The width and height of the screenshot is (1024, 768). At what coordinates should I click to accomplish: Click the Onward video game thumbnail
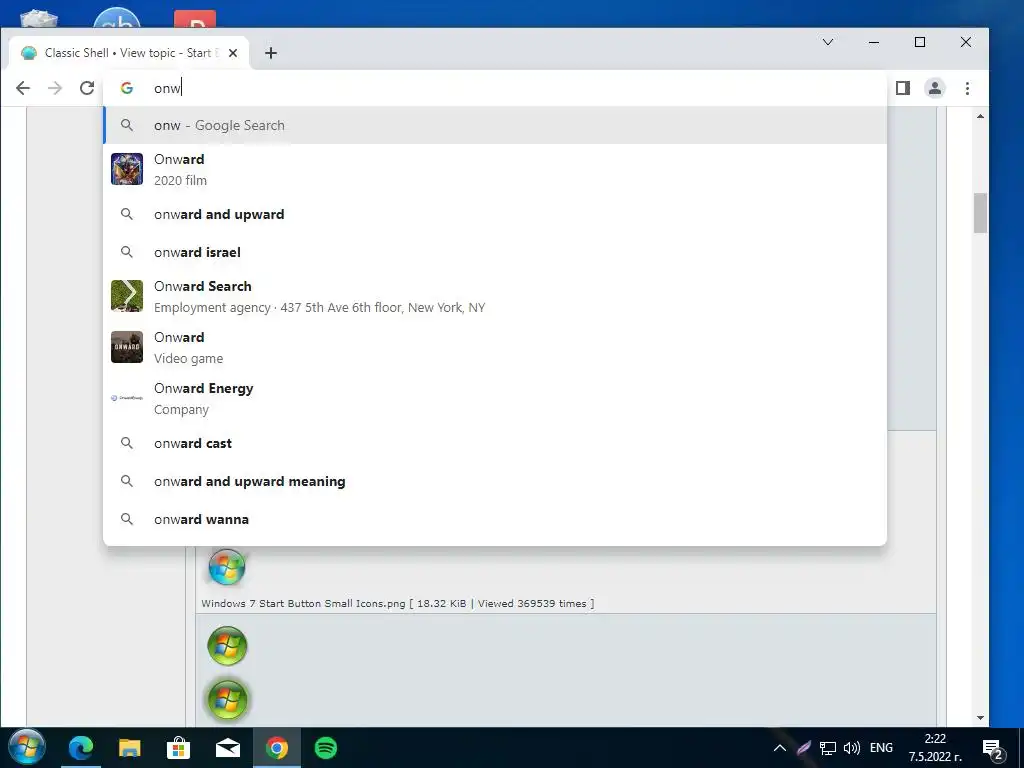[x=127, y=347]
